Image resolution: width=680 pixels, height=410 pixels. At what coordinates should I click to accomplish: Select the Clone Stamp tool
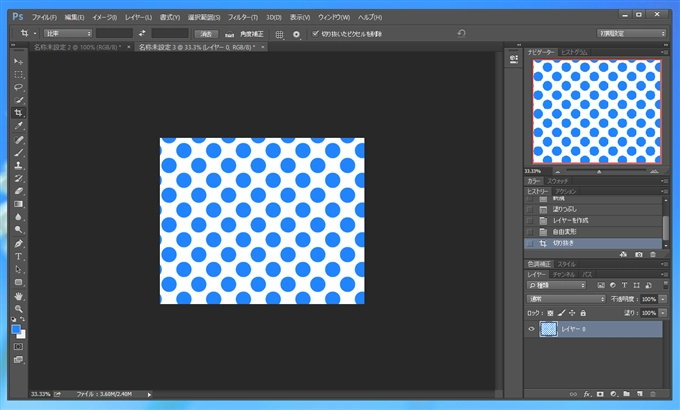18,165
